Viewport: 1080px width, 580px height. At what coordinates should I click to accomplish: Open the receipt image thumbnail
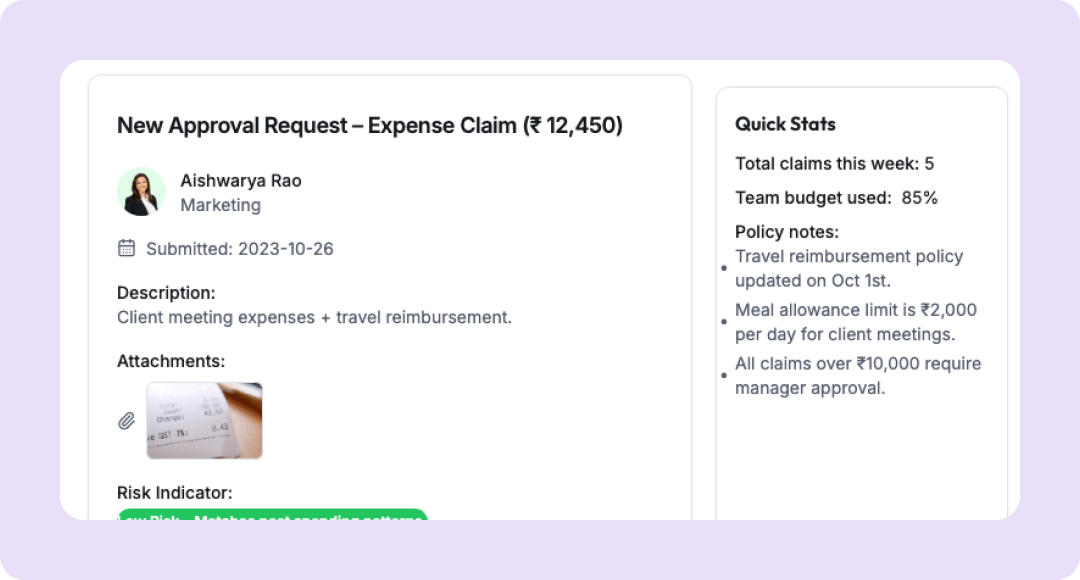(204, 420)
